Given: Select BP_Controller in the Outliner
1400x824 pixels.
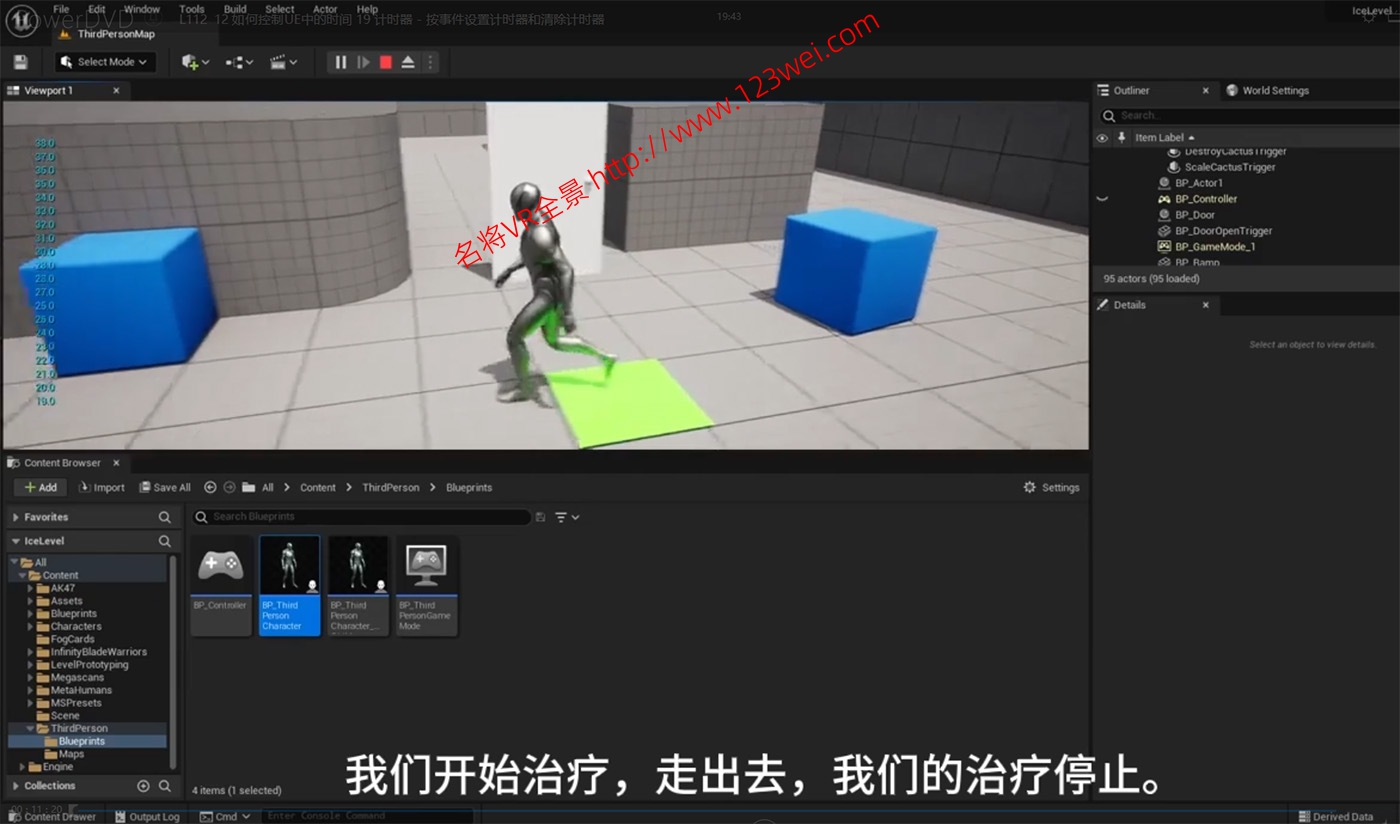Looking at the screenshot, I should click(x=1207, y=198).
